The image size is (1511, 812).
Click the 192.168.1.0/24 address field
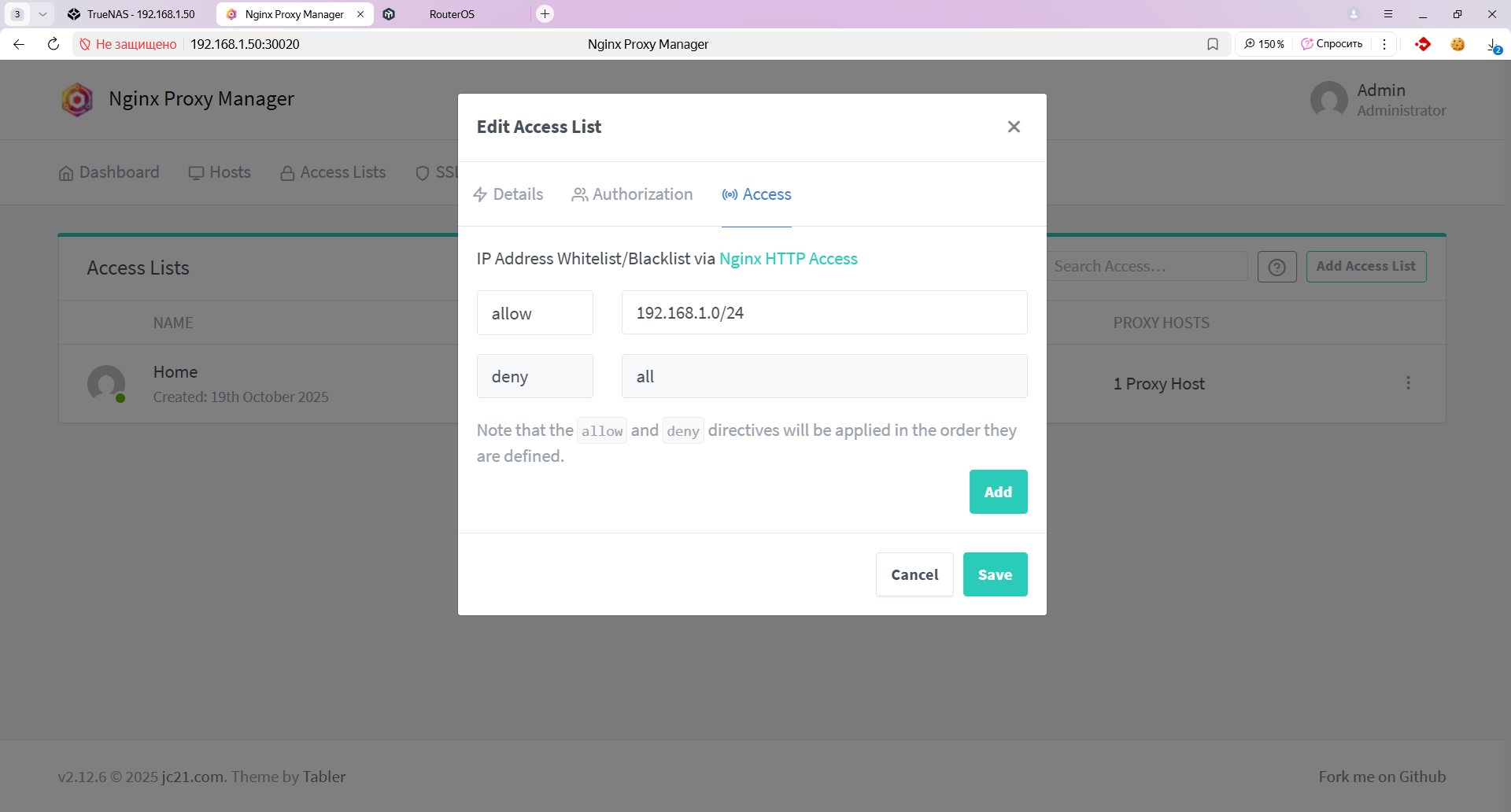[x=823, y=313]
